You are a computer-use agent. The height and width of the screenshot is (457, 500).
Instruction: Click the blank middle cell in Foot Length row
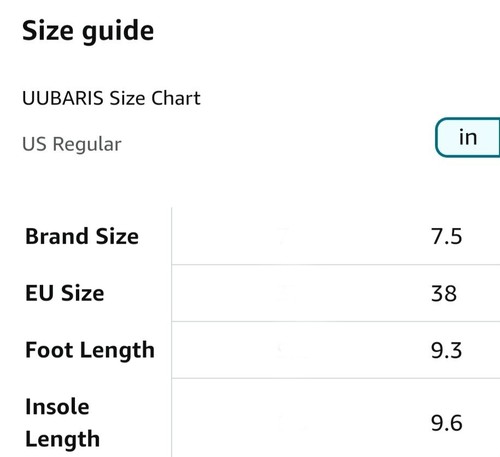pos(283,350)
